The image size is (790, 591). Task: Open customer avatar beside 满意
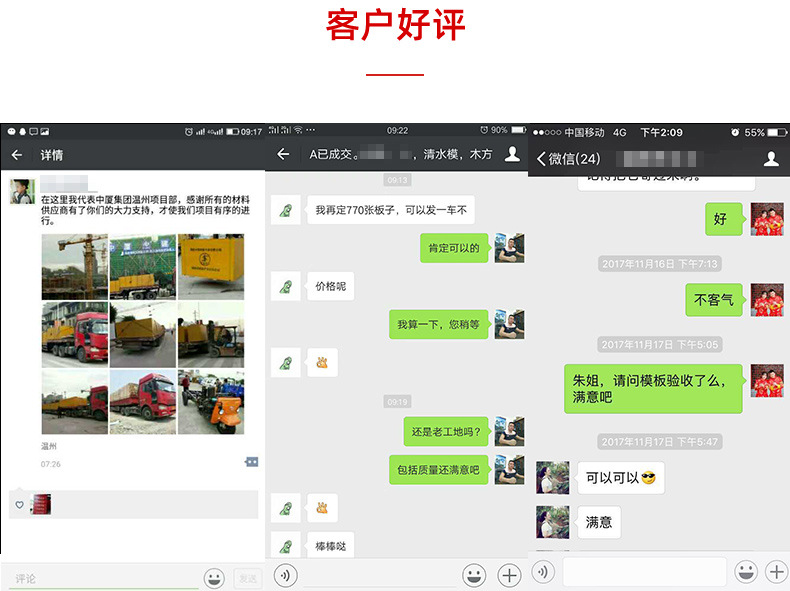point(553,522)
